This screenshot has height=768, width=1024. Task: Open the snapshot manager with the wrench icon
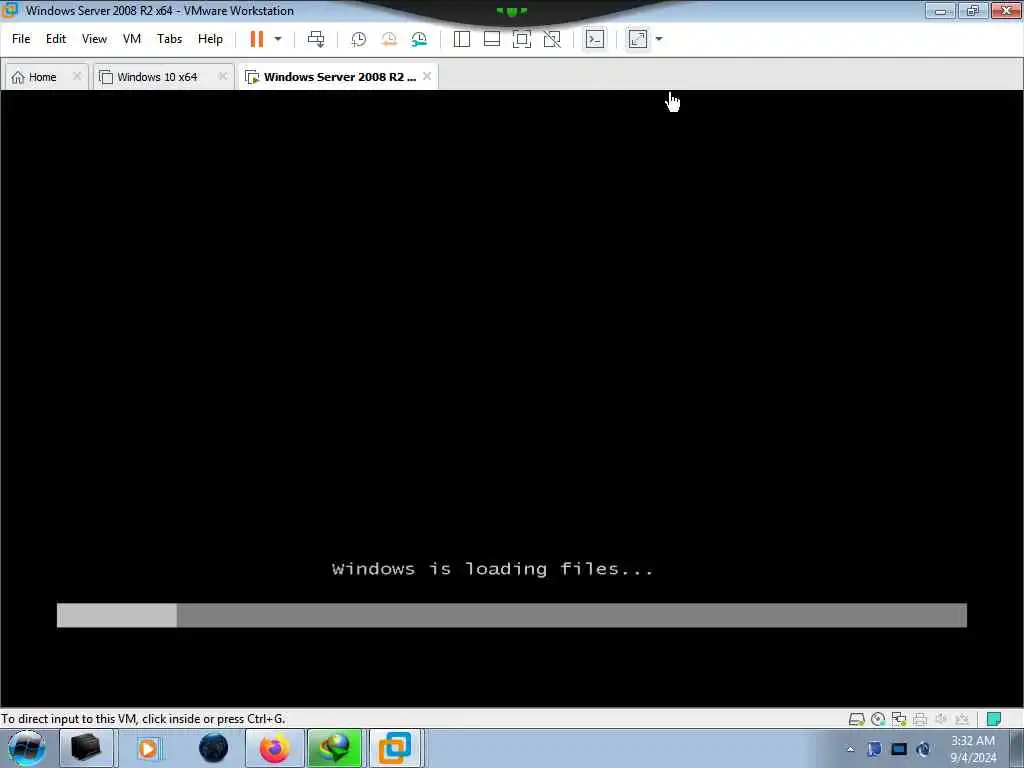[419, 39]
